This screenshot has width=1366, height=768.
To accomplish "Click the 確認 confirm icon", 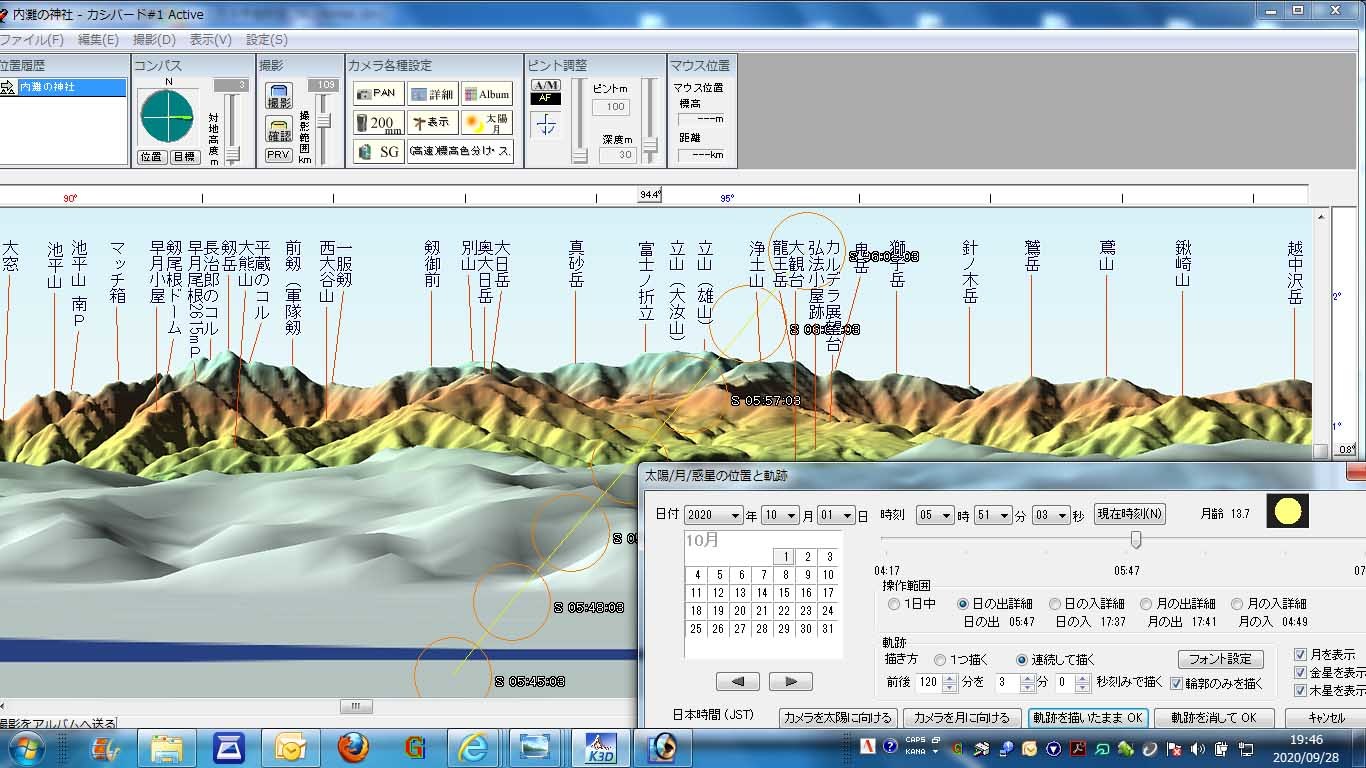I will pyautogui.click(x=279, y=129).
